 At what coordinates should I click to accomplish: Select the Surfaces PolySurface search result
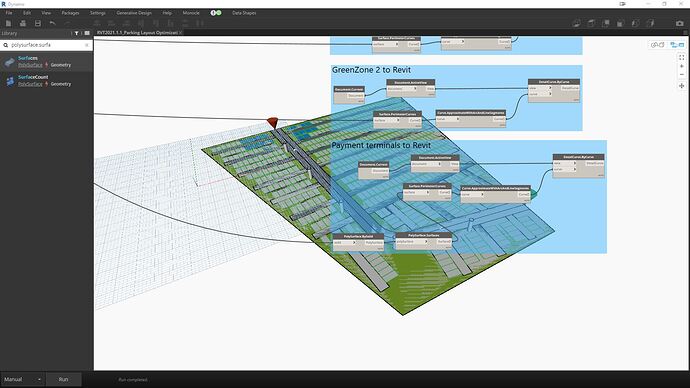pos(46,62)
